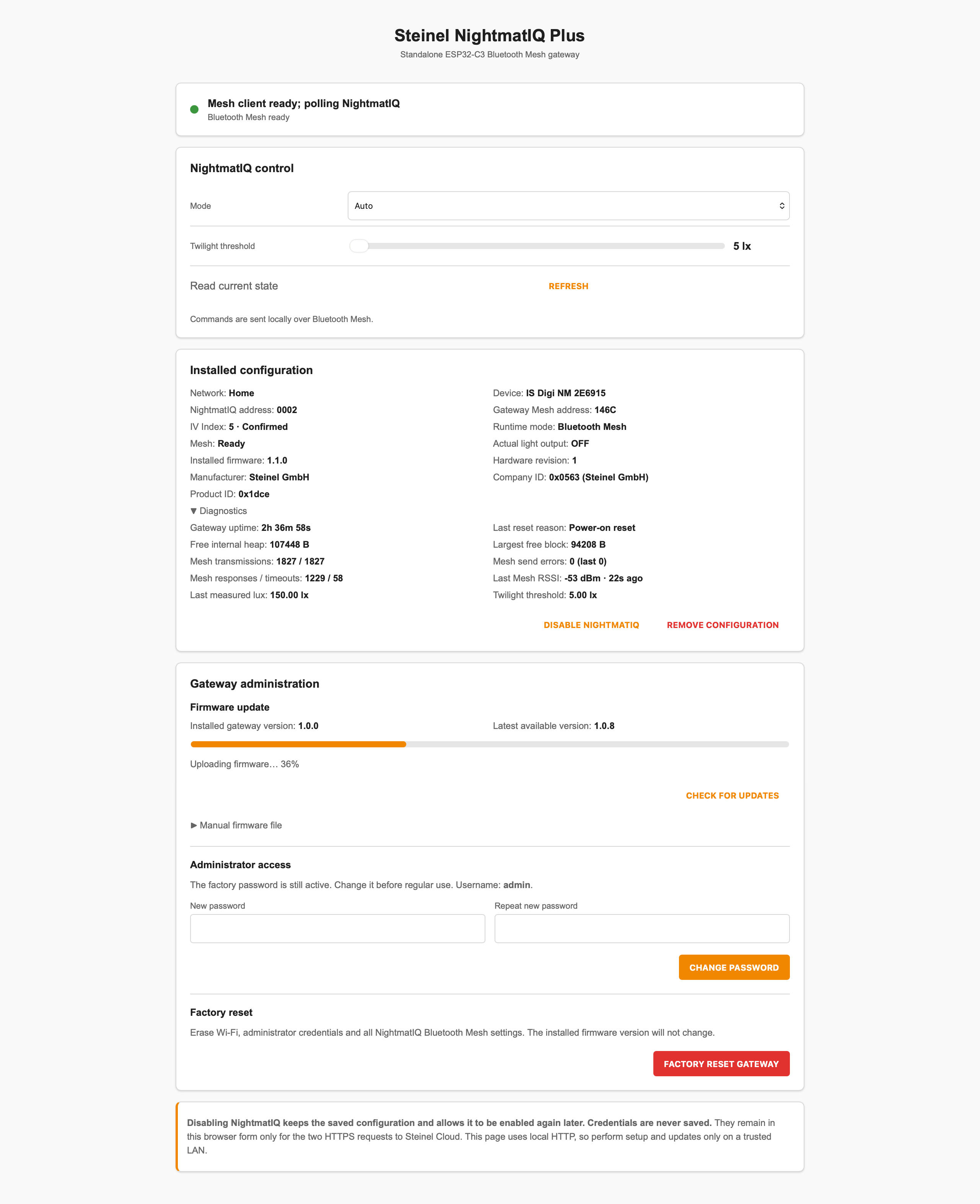This screenshot has height=1204, width=980.
Task: Click Runtime mode 'Bluetooth Mesh' value
Action: tap(592, 427)
